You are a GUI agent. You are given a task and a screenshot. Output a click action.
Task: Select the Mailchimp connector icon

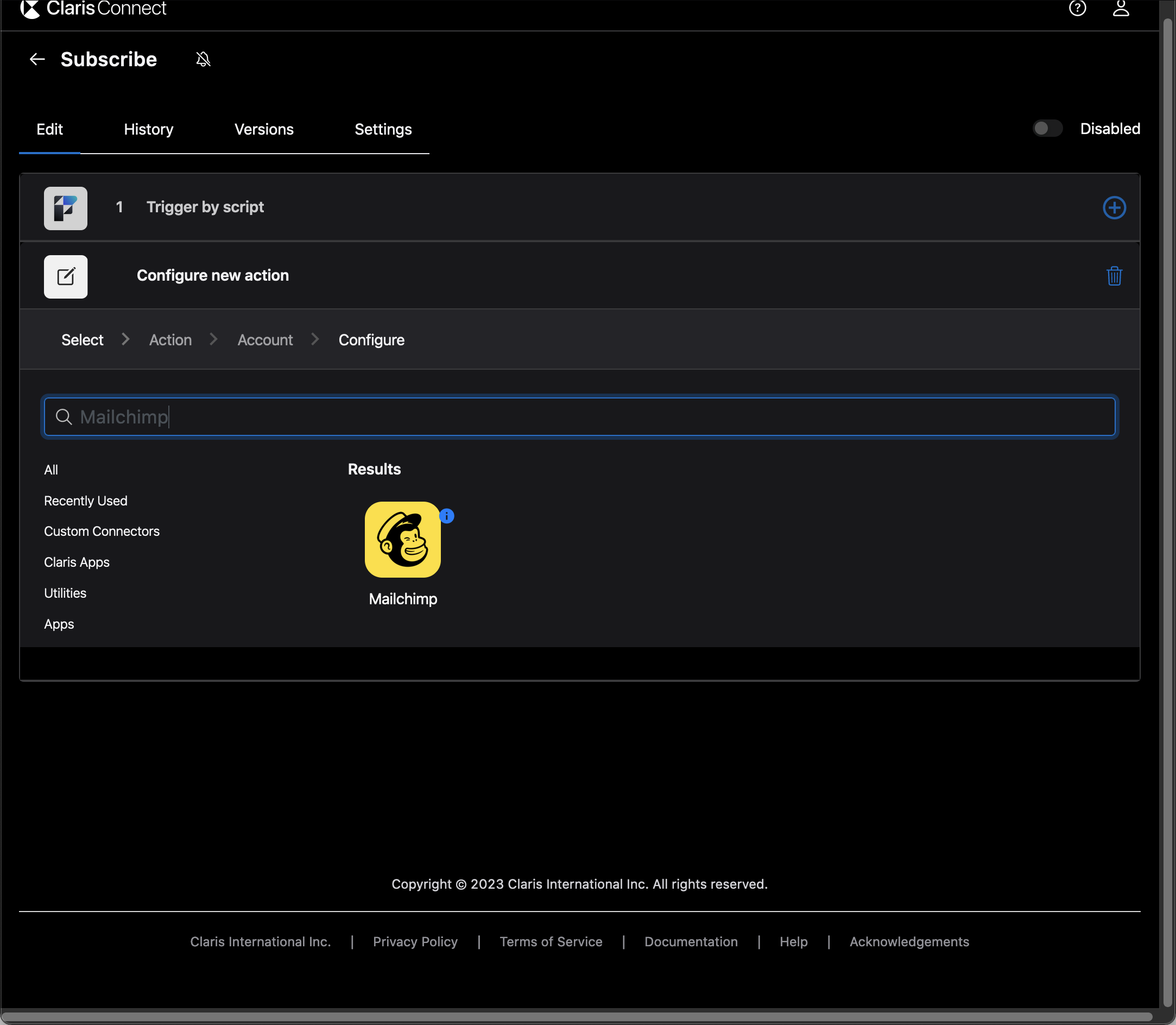(x=403, y=540)
